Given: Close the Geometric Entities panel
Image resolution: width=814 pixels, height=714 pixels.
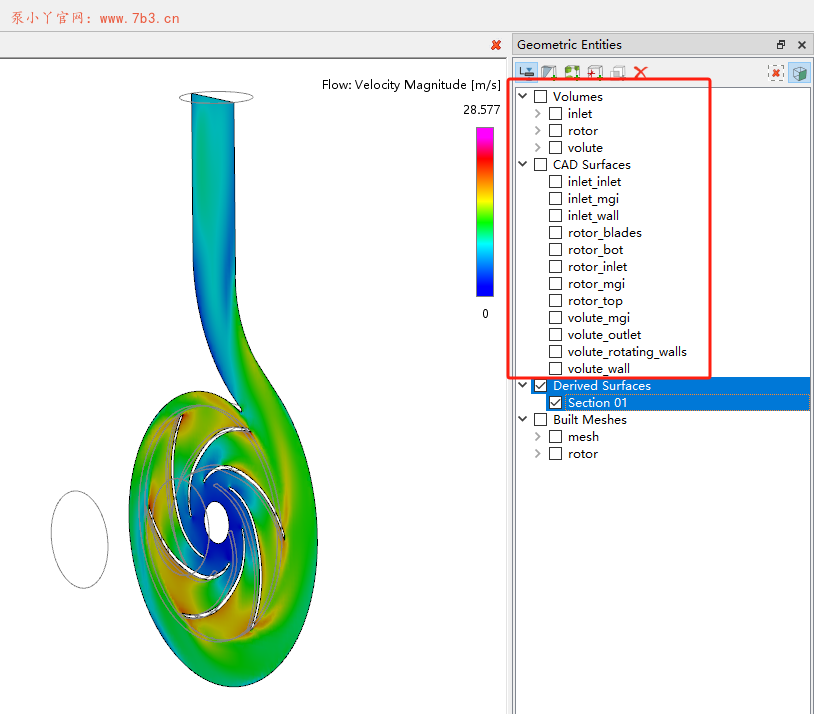Looking at the screenshot, I should [802, 45].
